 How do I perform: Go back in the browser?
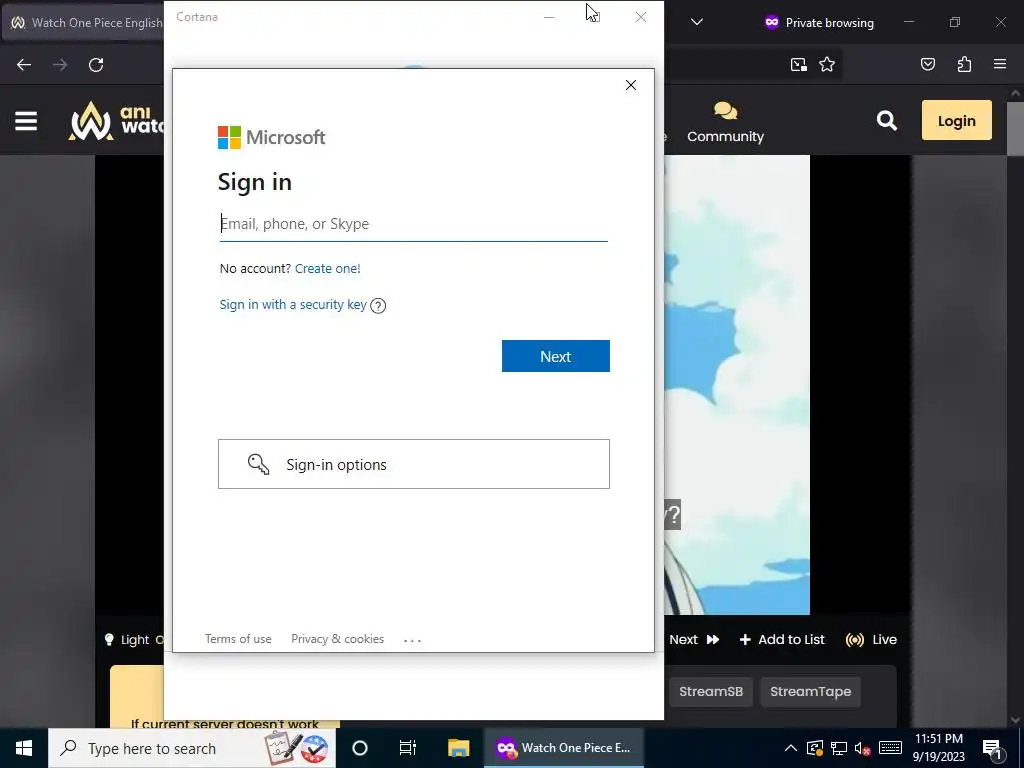24,65
